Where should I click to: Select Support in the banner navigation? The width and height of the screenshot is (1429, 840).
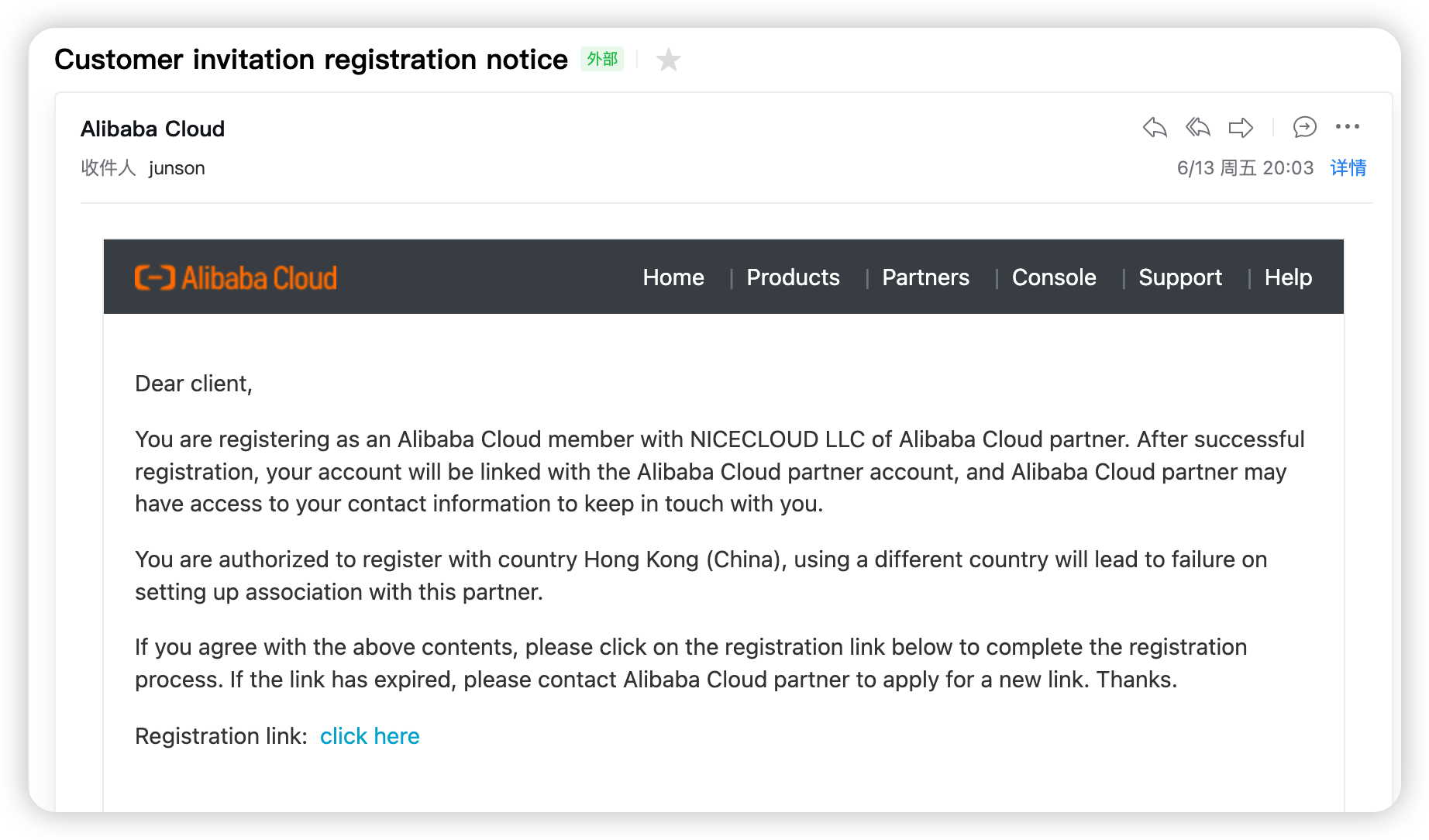[x=1180, y=278]
